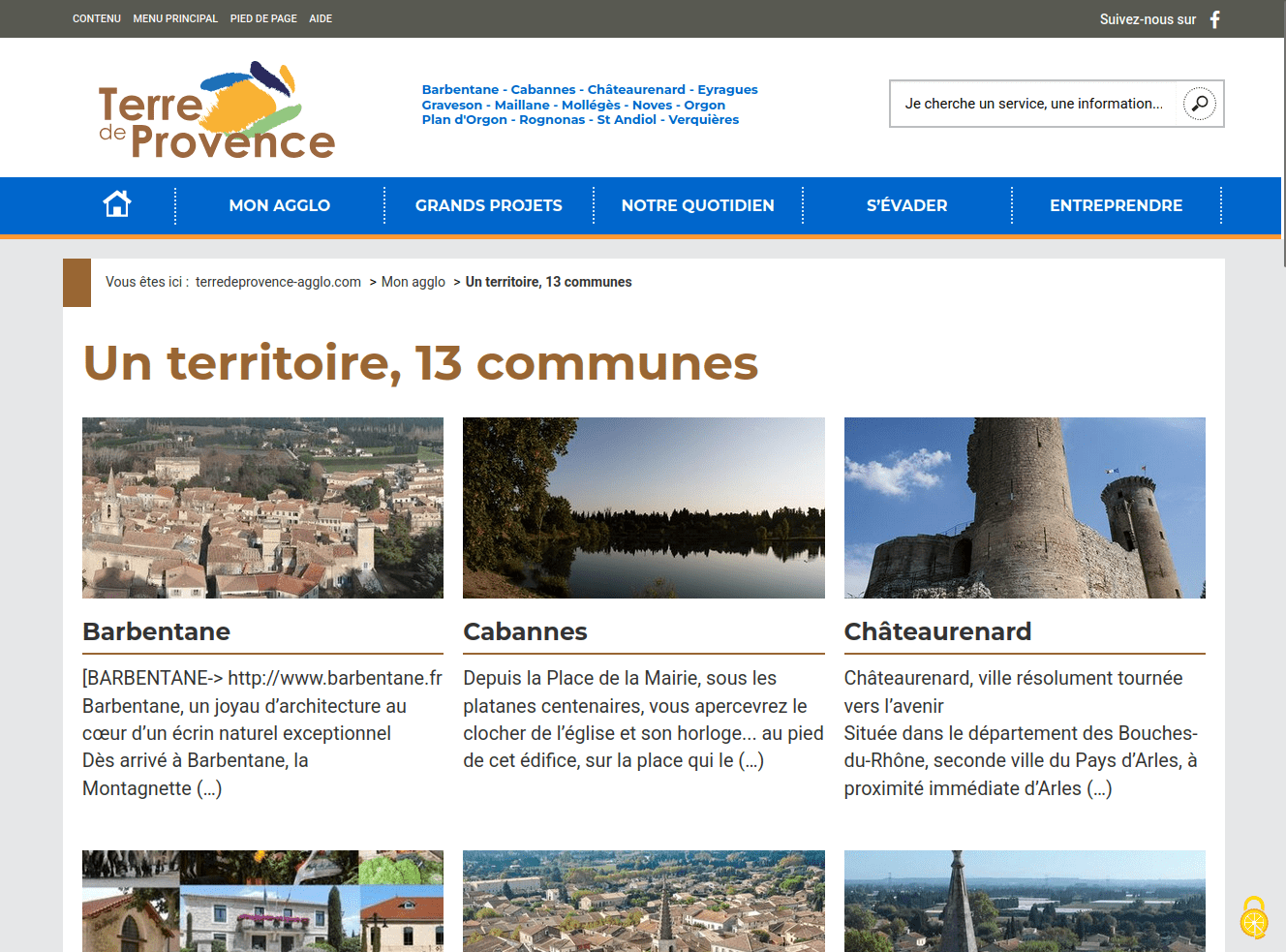Expand the NOTRE QUOTIDIEN menu
The height and width of the screenshot is (952, 1286).
click(697, 205)
